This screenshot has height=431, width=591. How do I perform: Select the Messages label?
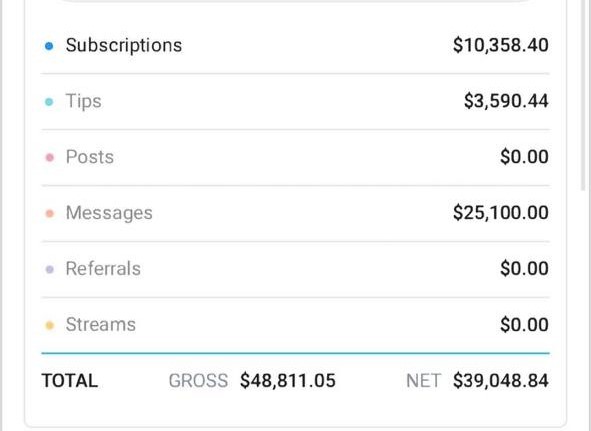[109, 213]
